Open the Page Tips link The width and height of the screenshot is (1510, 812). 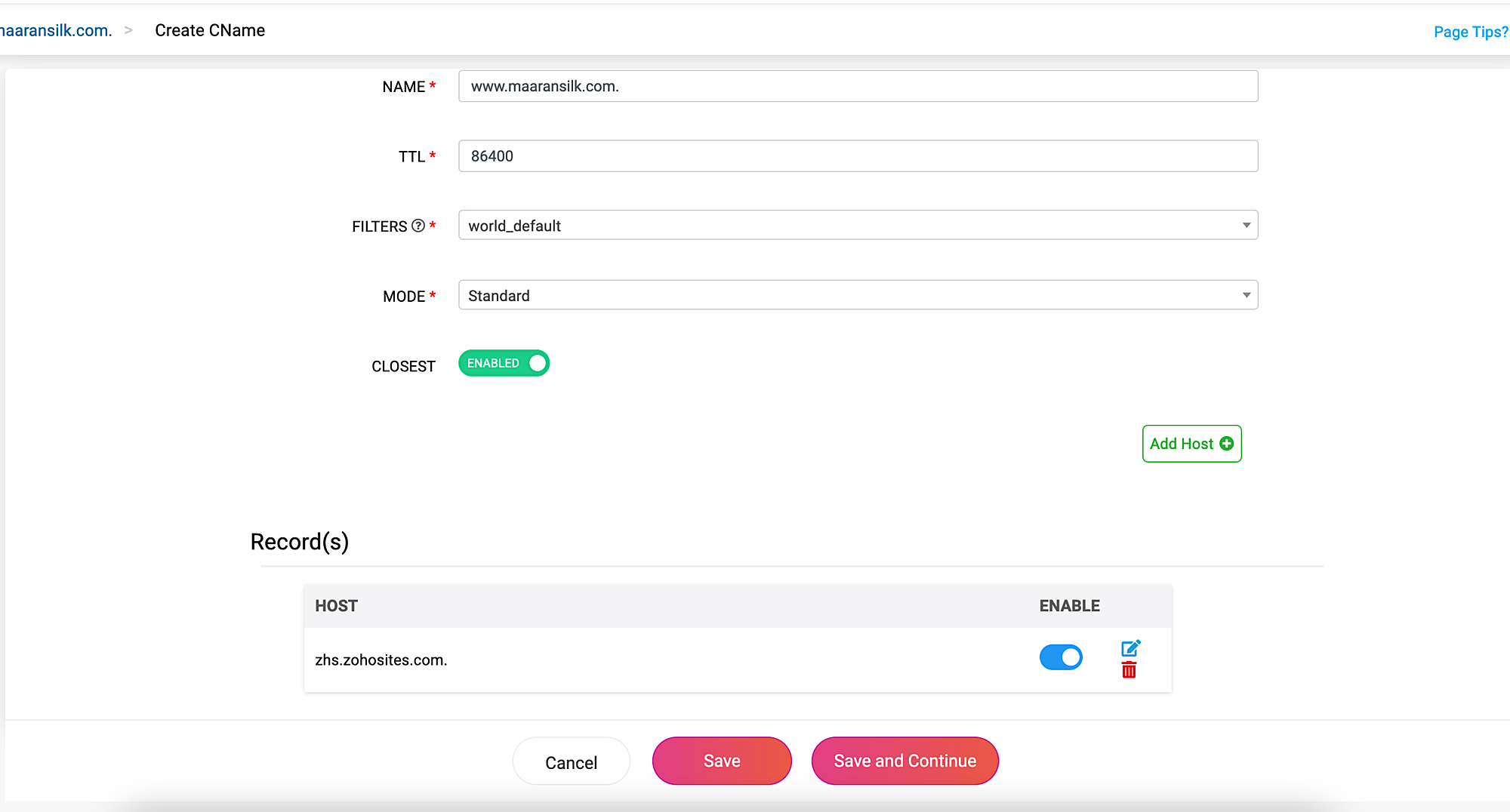pyautogui.click(x=1471, y=32)
